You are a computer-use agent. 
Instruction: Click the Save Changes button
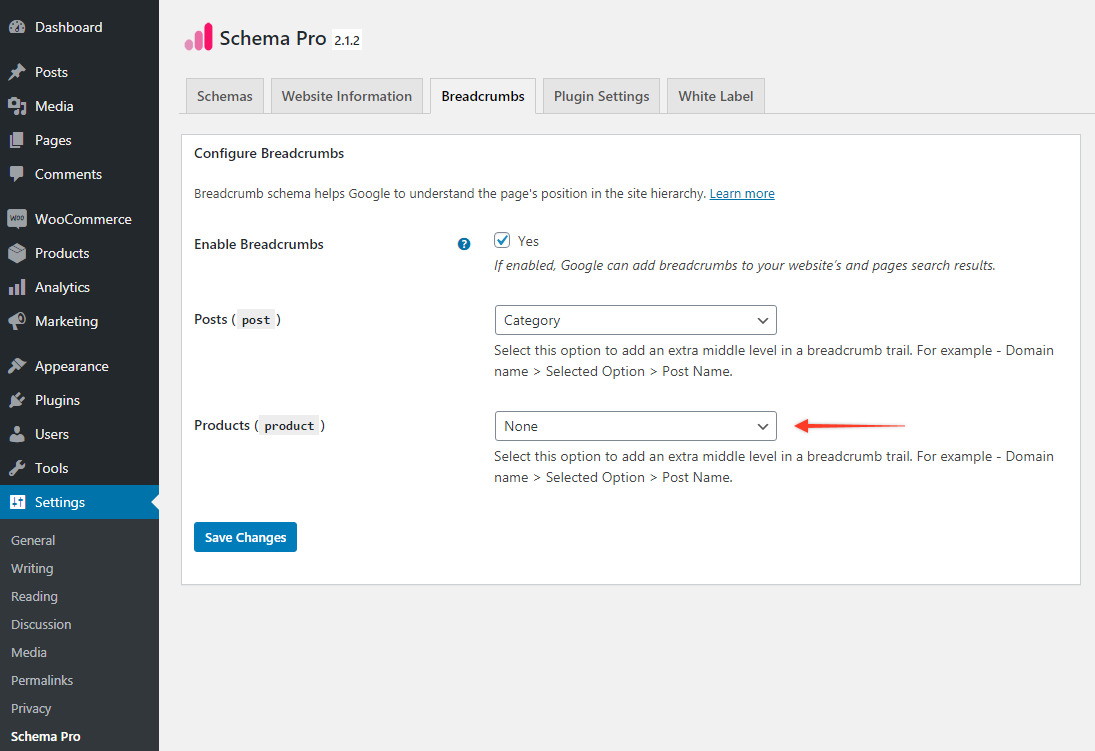(245, 537)
